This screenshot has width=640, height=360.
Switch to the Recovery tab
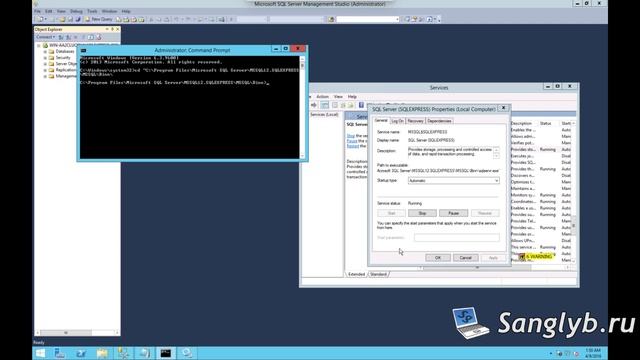point(415,121)
